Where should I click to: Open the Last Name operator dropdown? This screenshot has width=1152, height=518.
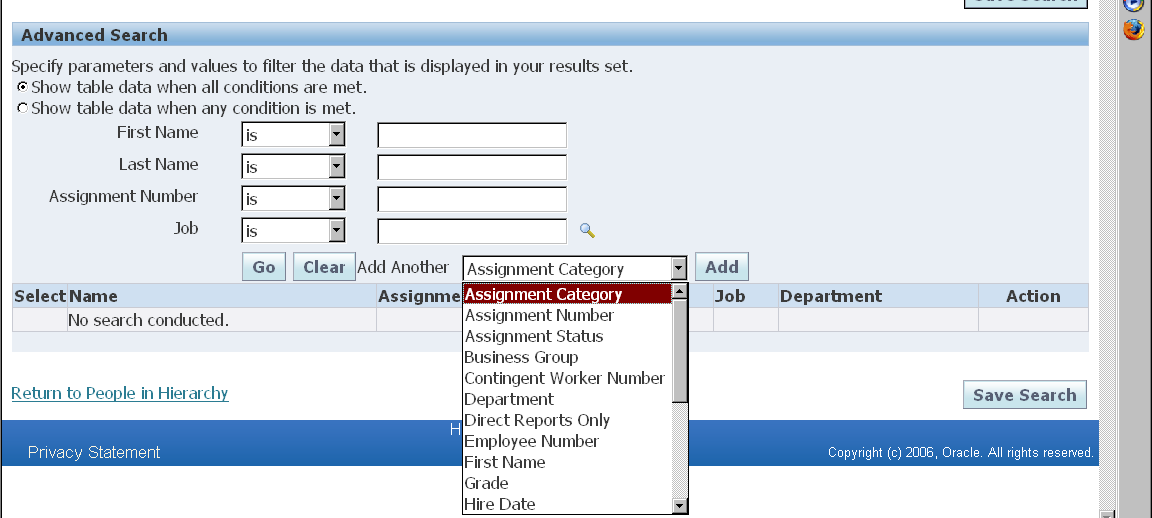336,167
